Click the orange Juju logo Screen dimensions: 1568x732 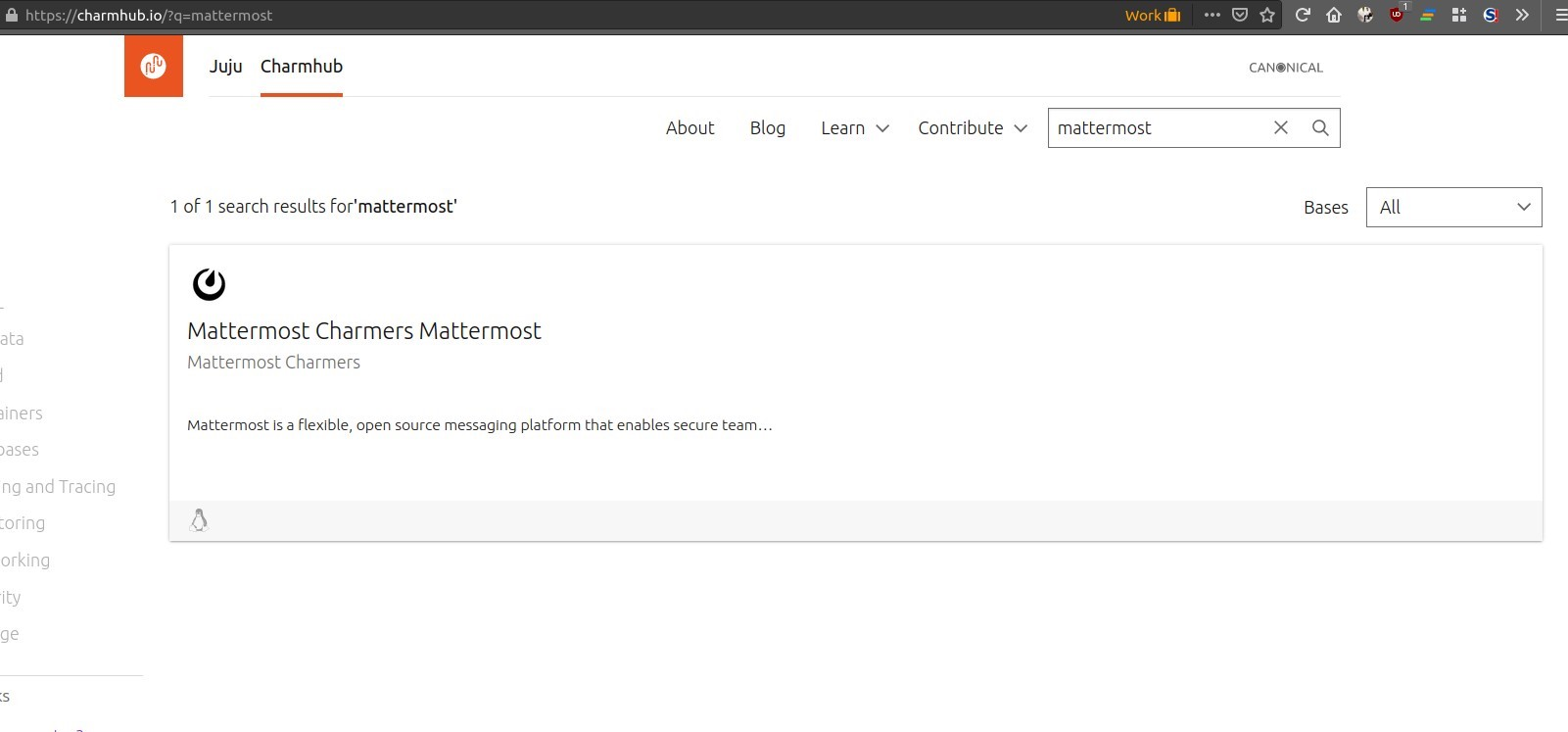click(x=154, y=66)
